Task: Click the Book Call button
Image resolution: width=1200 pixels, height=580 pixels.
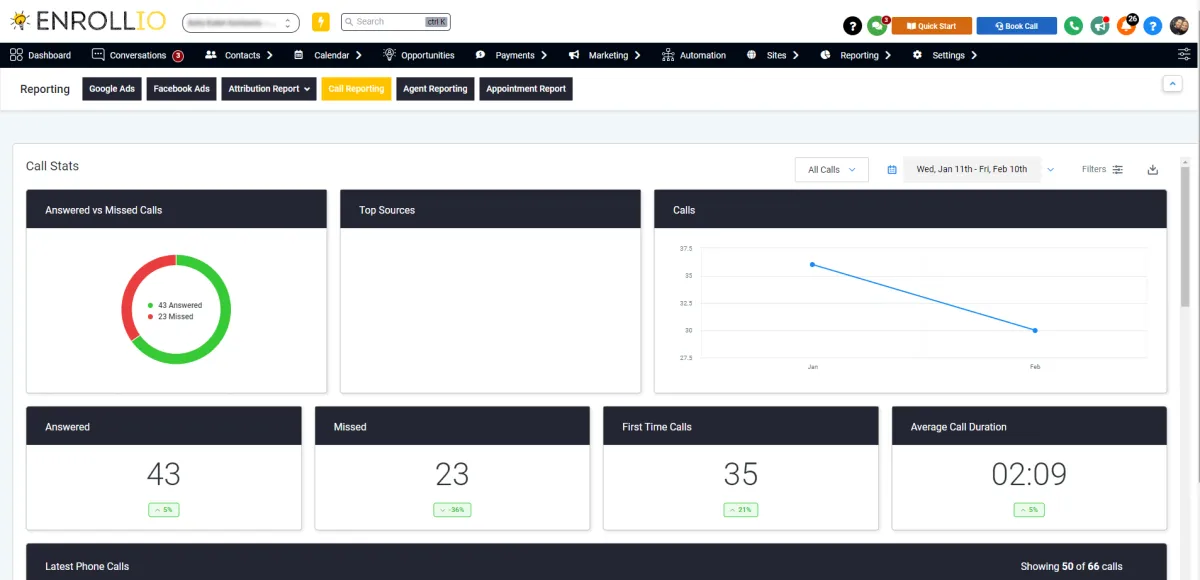Action: pos(1017,26)
